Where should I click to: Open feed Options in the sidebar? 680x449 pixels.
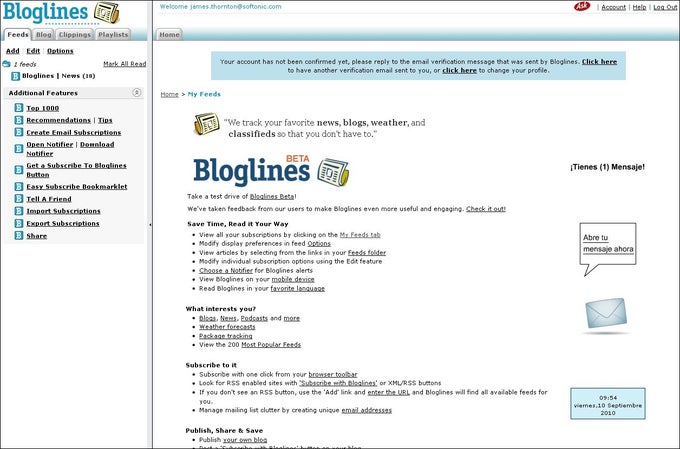tap(60, 51)
